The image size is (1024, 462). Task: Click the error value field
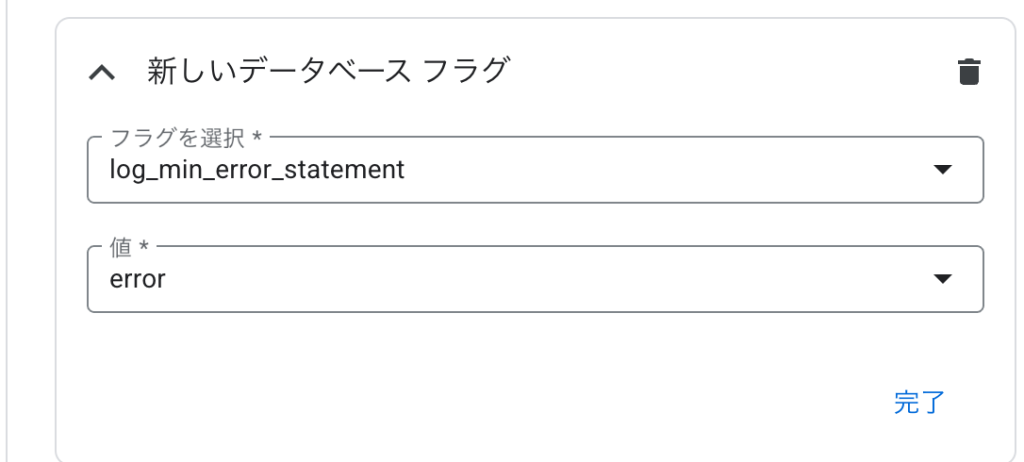point(535,279)
